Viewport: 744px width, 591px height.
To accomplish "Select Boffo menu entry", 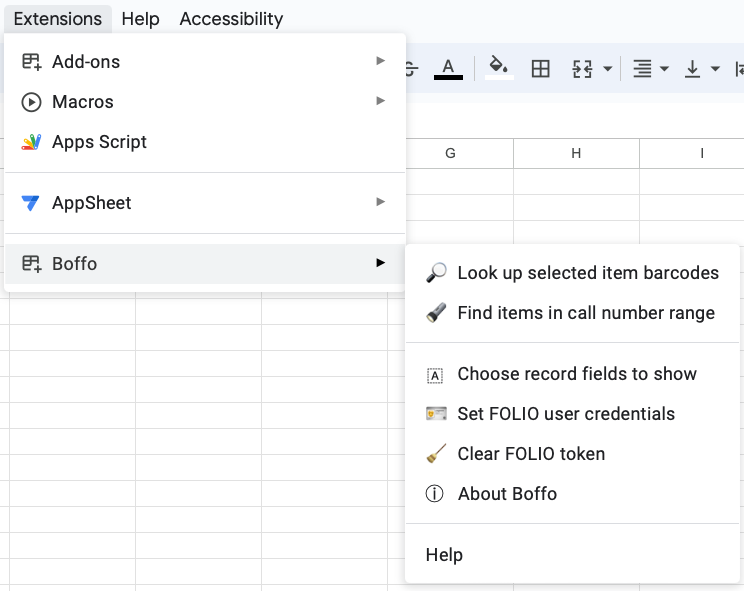I will (205, 263).
